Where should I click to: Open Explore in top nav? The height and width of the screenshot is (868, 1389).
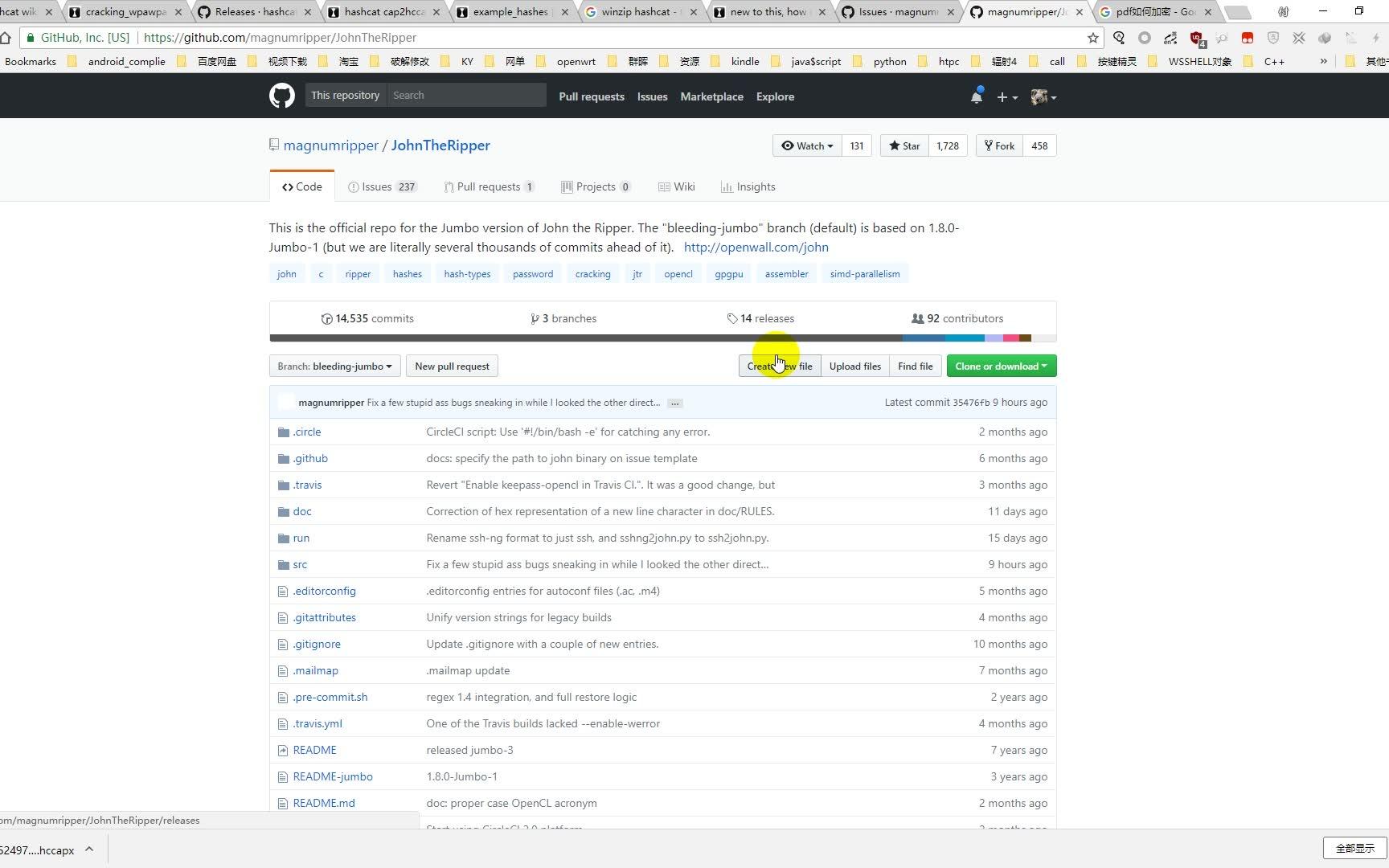click(x=775, y=96)
